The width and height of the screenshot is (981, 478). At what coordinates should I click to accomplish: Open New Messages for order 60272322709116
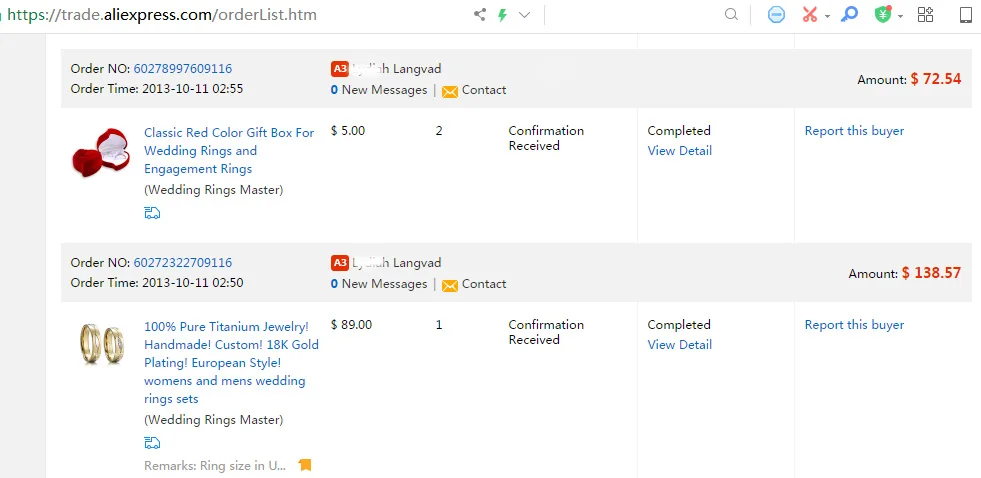(x=379, y=284)
